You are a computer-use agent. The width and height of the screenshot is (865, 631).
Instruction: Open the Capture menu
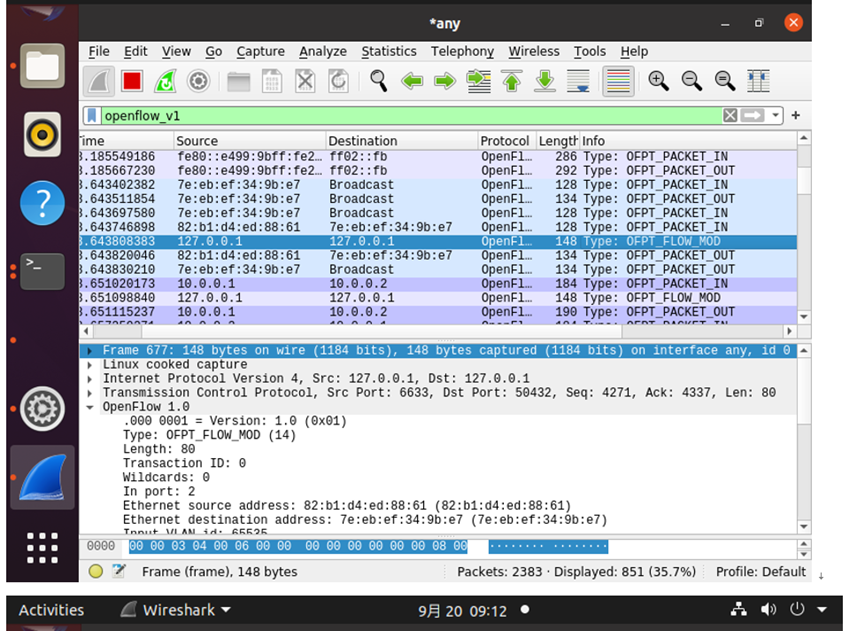coord(260,51)
